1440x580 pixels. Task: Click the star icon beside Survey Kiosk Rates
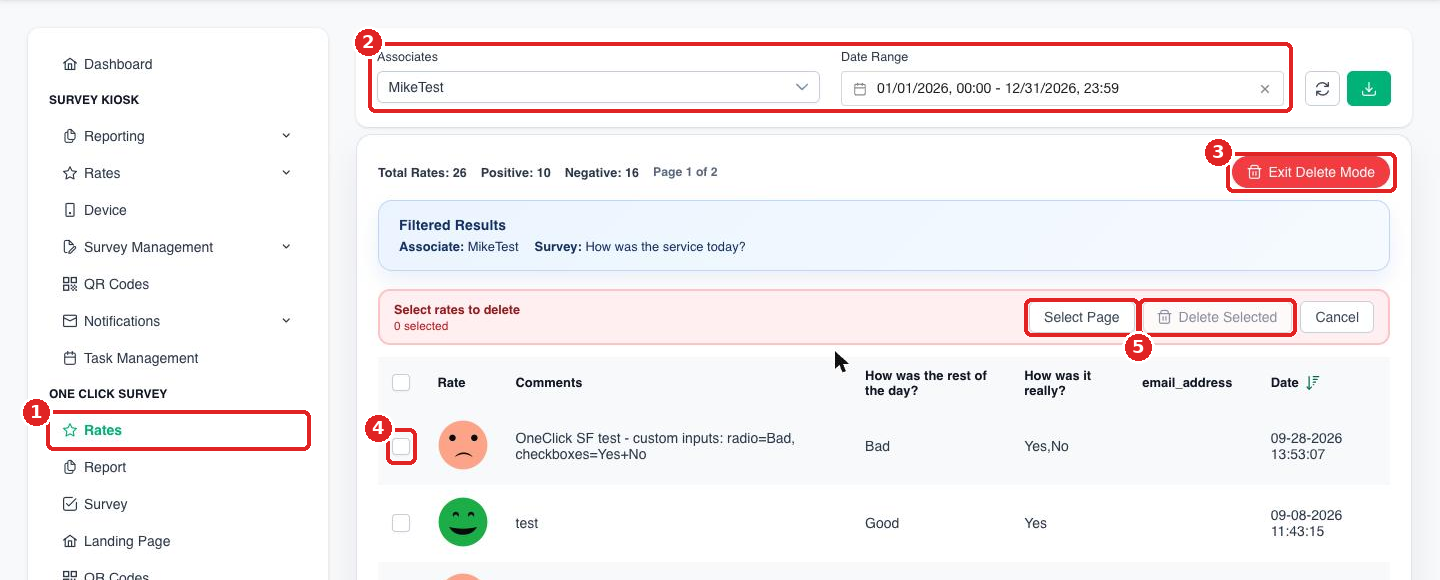[70, 173]
